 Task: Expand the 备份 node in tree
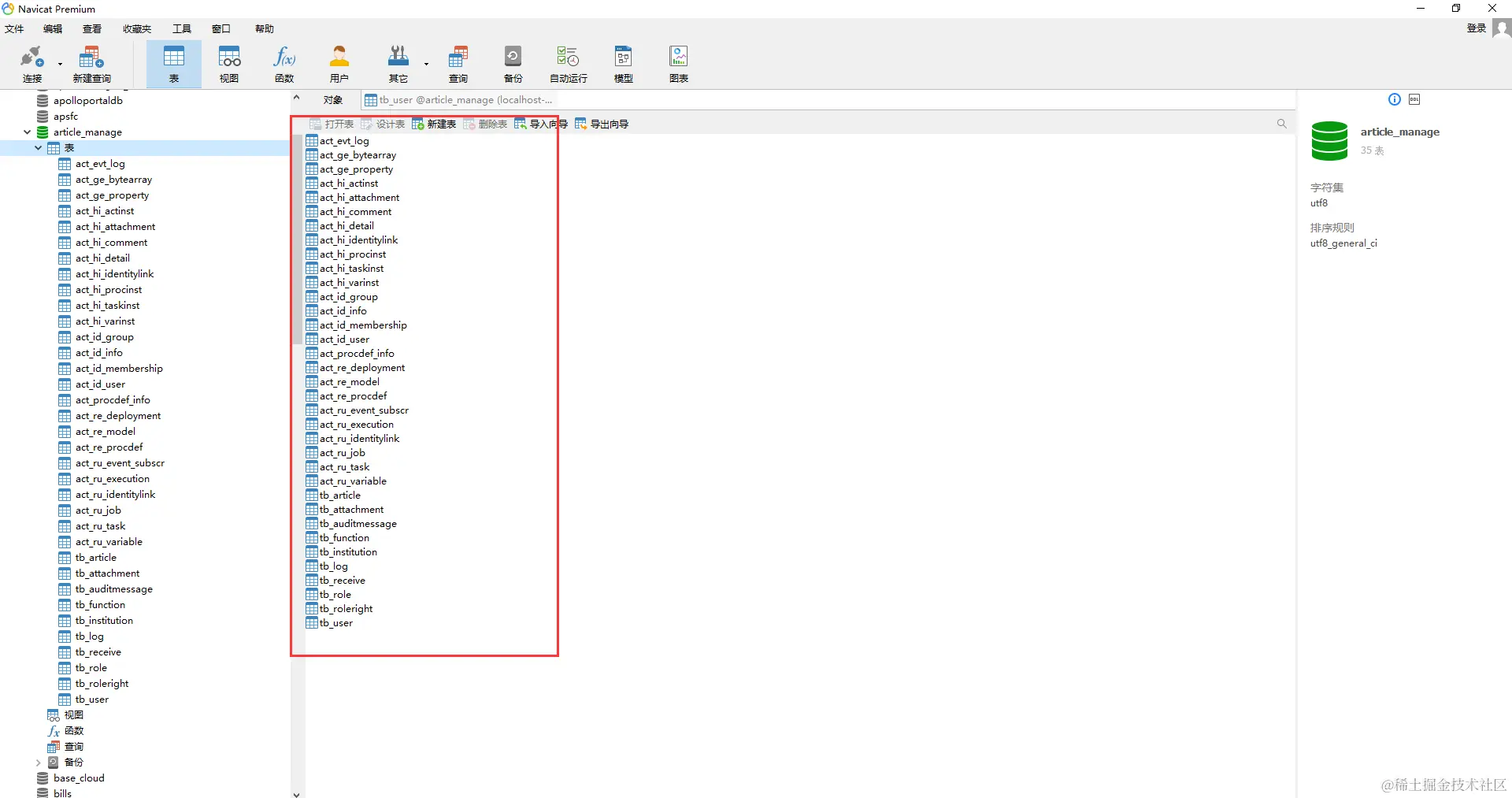[38, 763]
